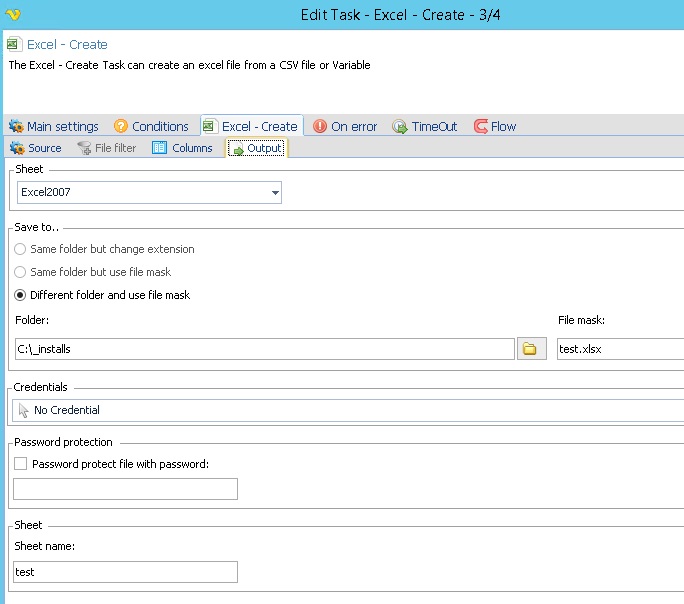Click the folder browse icon button
This screenshot has height=604, width=684.
(x=531, y=349)
